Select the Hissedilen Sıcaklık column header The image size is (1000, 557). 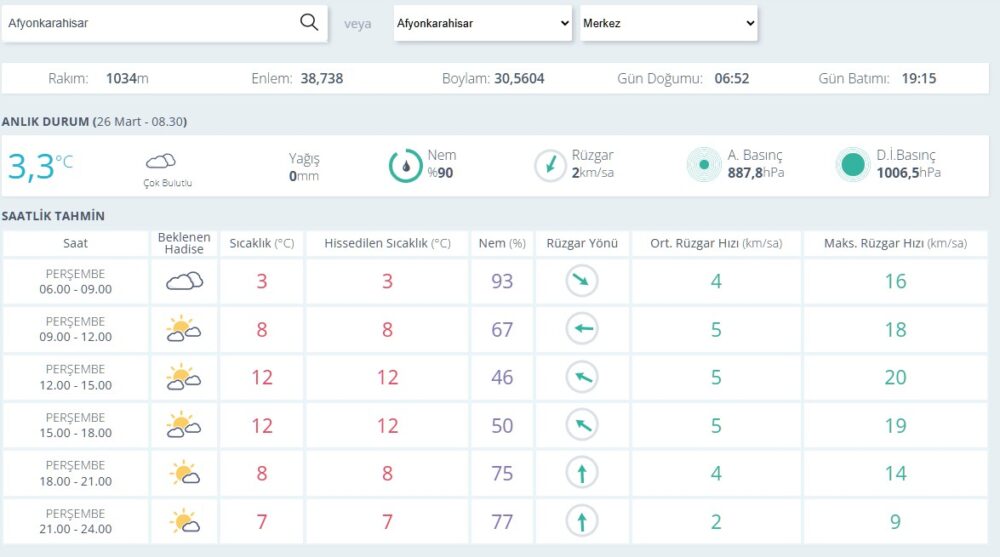[387, 243]
